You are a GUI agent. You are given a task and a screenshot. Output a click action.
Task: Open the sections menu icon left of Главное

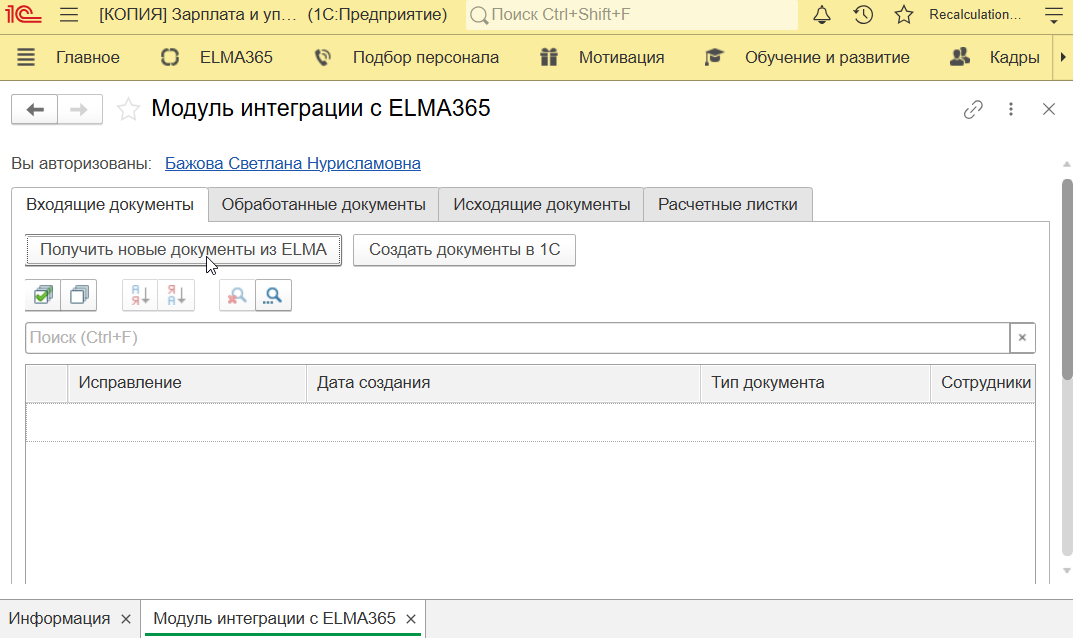(26, 57)
